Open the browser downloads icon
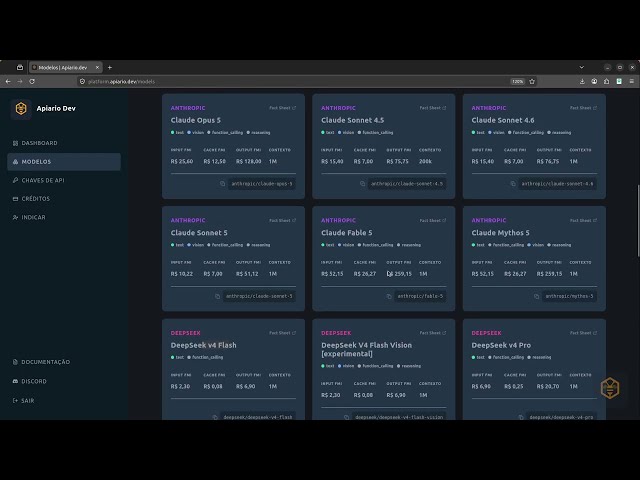The image size is (640, 480). pos(582,82)
